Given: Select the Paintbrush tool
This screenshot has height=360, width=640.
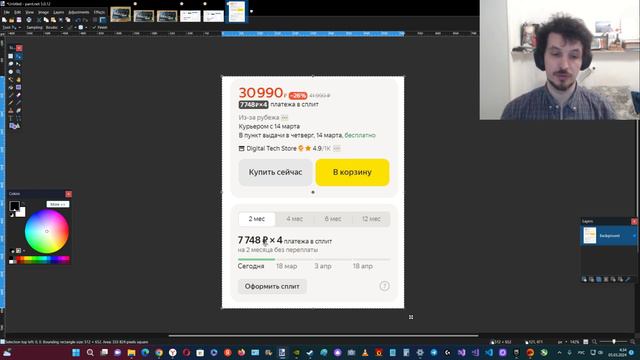Looking at the screenshot, I should click(x=11, y=95).
